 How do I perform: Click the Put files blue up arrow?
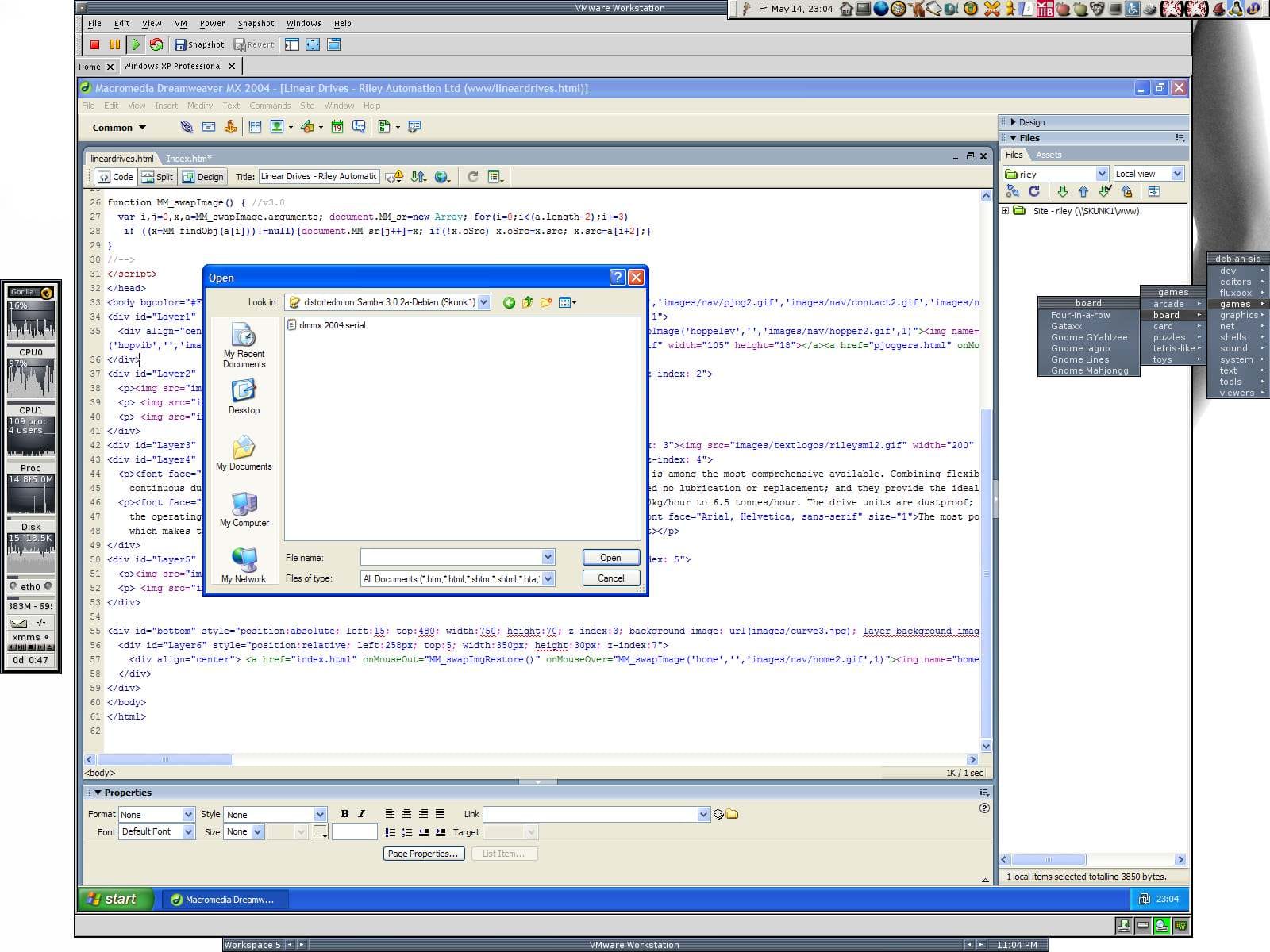point(1083,191)
